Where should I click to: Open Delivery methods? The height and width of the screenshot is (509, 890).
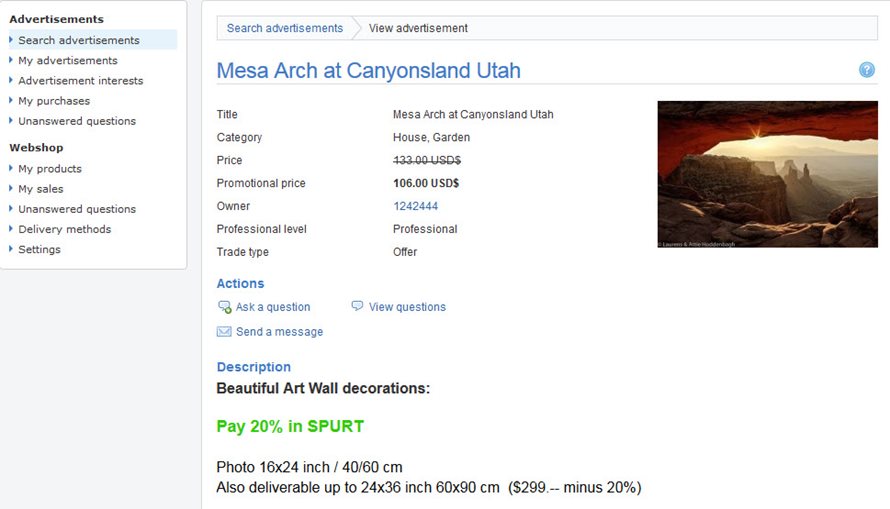tap(65, 229)
